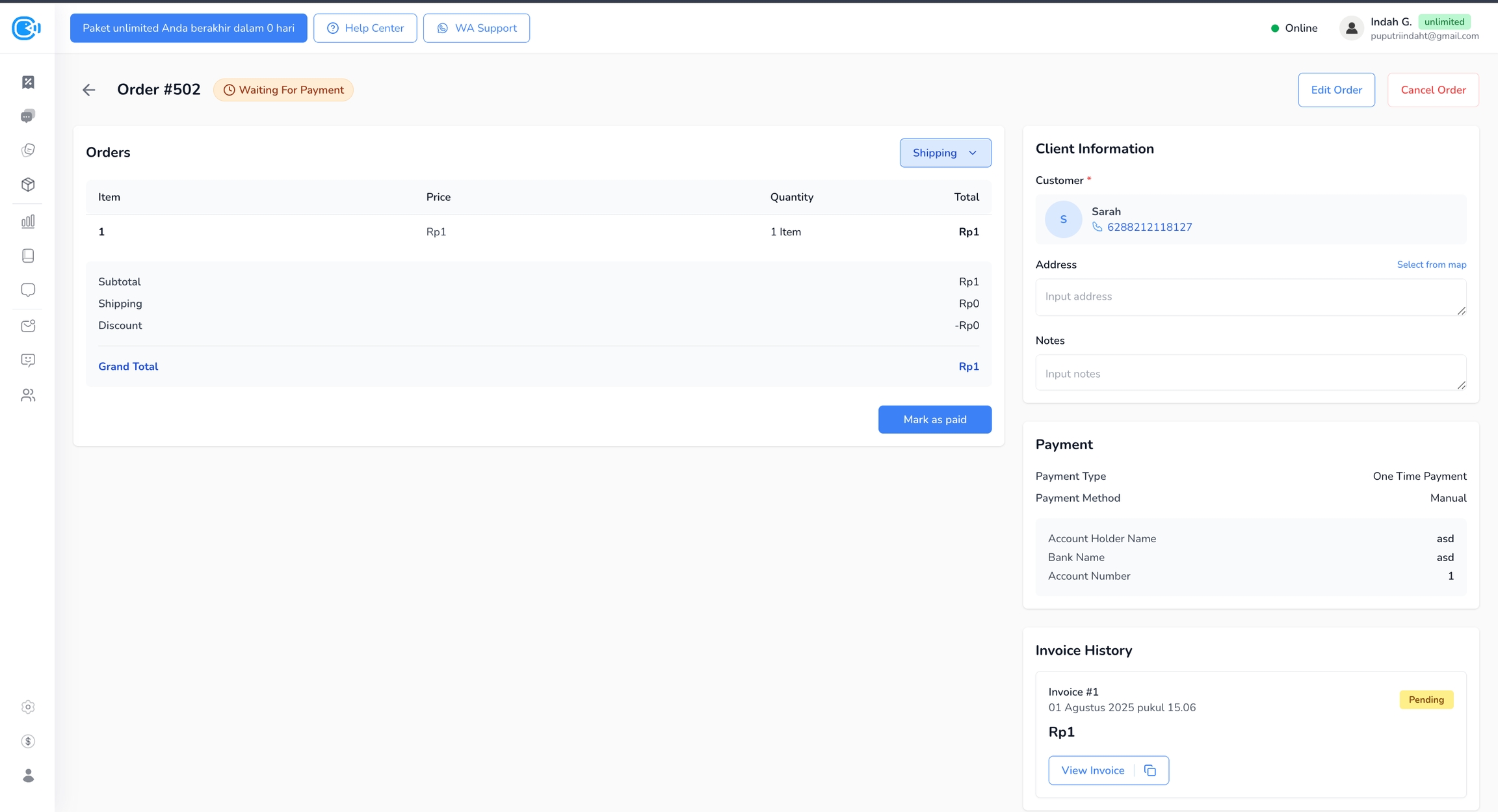Open the contacts people icon in sidebar
Viewport: 1498px width, 812px height.
click(28, 395)
